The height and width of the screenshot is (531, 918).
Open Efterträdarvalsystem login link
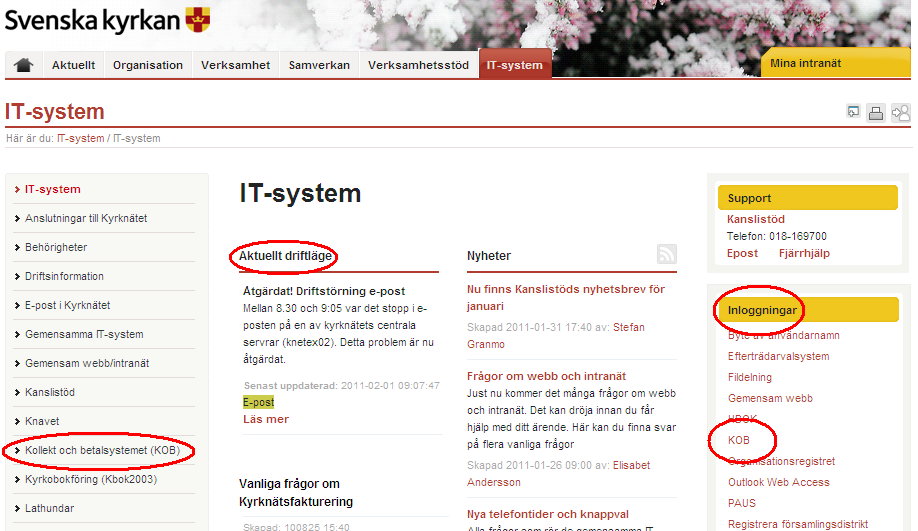click(778, 356)
